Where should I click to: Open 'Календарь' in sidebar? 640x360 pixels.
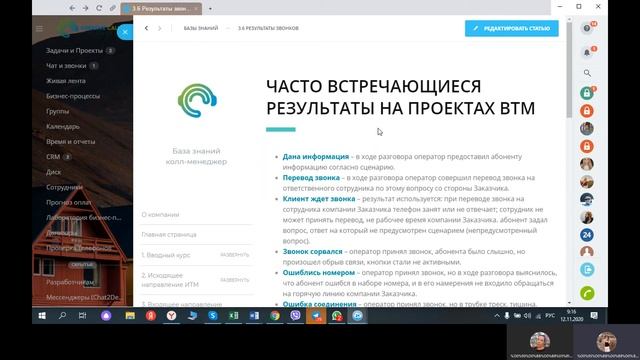tap(63, 127)
